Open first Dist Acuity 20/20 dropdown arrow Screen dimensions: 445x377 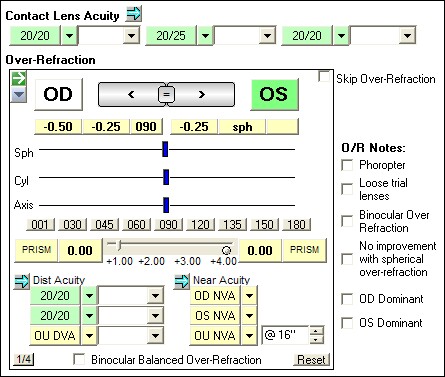click(x=89, y=296)
